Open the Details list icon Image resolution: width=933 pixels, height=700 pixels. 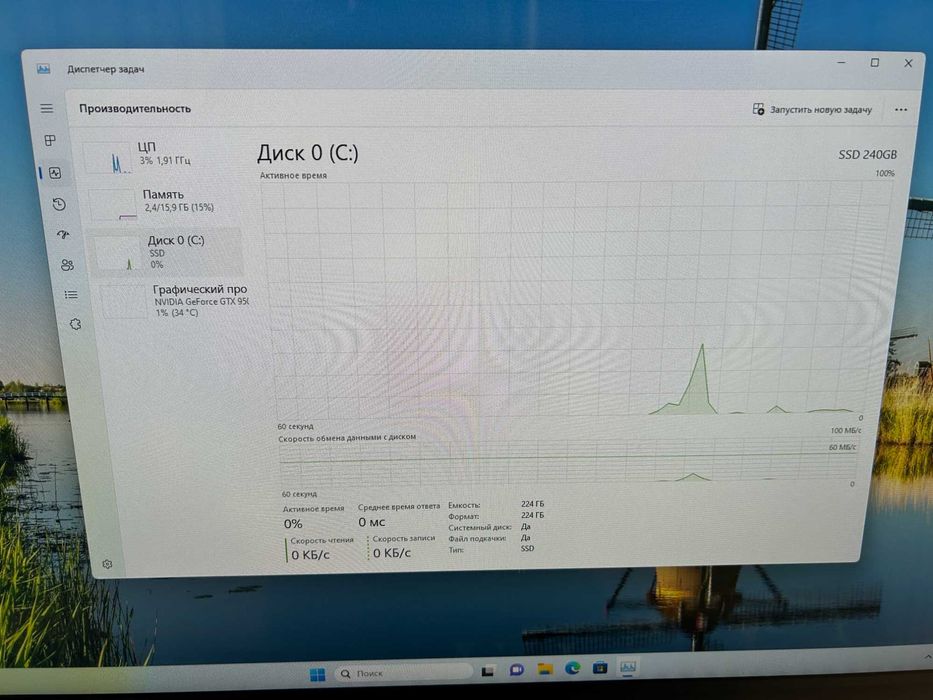pos(71,295)
